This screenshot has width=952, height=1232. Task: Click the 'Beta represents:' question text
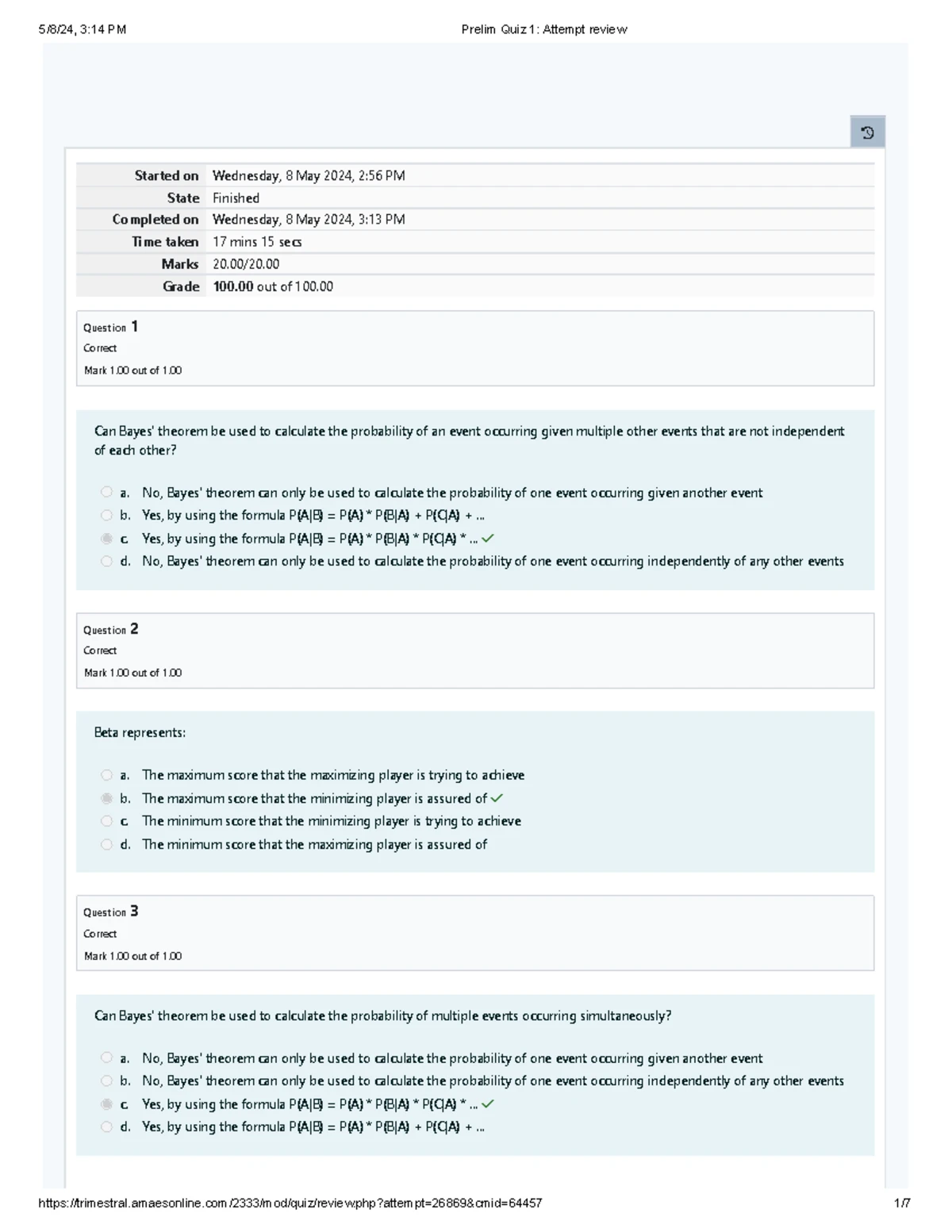[140, 733]
